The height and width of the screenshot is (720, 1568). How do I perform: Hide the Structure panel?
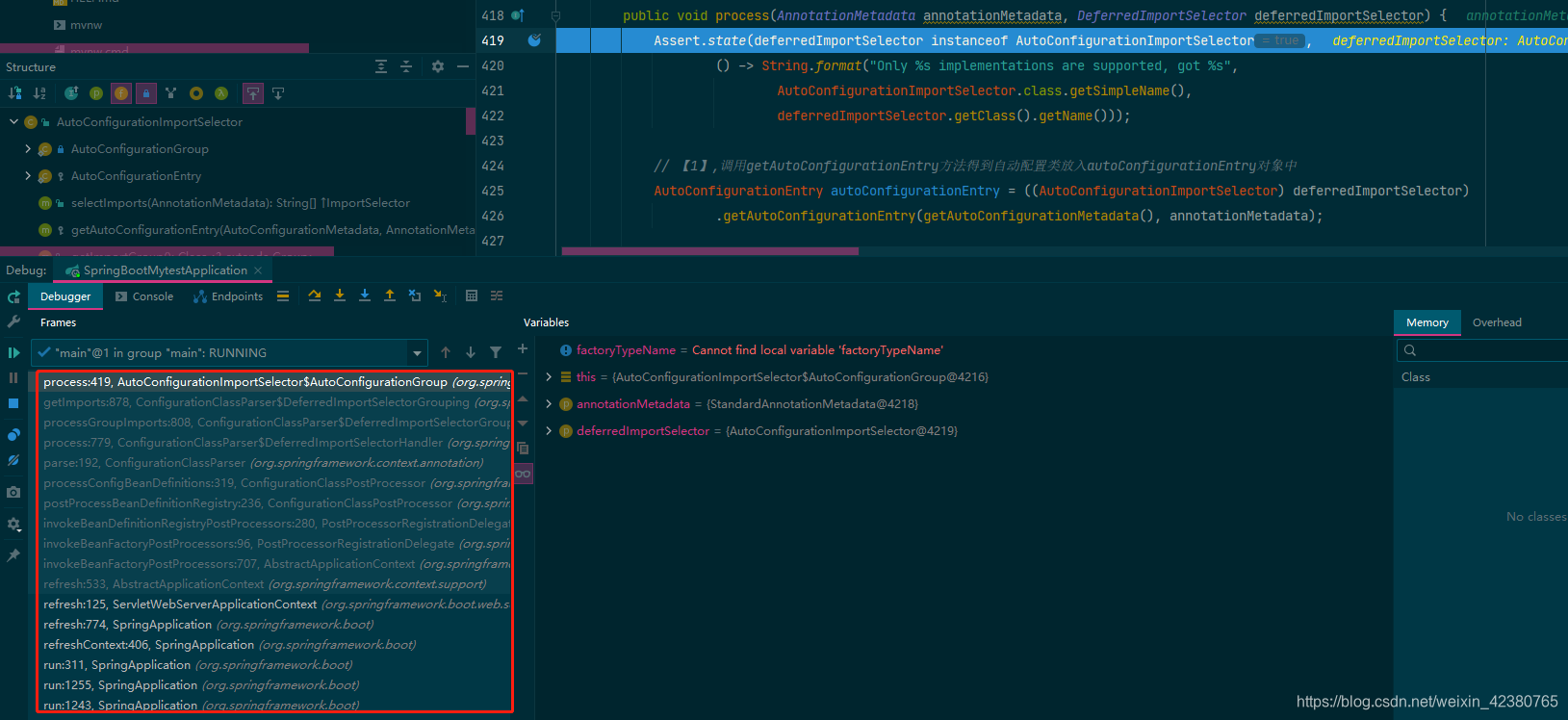coord(463,66)
